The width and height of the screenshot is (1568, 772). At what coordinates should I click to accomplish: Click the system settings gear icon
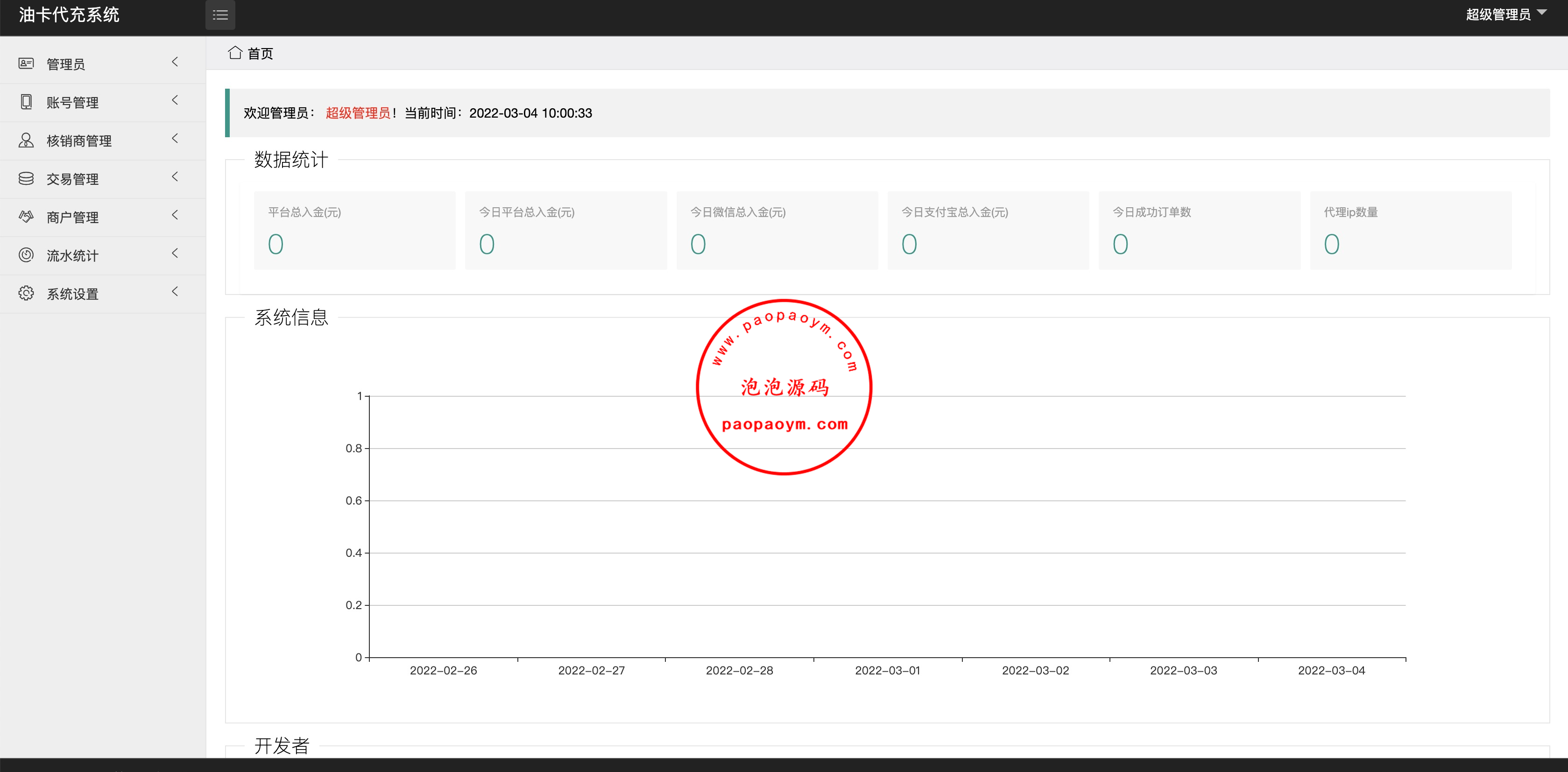[26, 293]
